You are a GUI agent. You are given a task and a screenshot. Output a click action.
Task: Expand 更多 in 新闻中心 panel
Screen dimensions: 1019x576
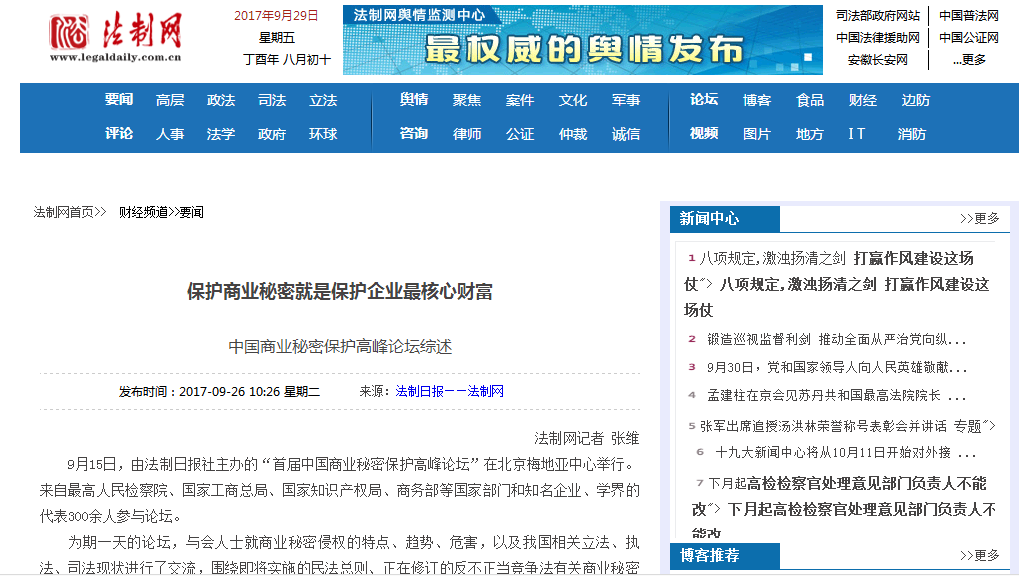(x=979, y=218)
